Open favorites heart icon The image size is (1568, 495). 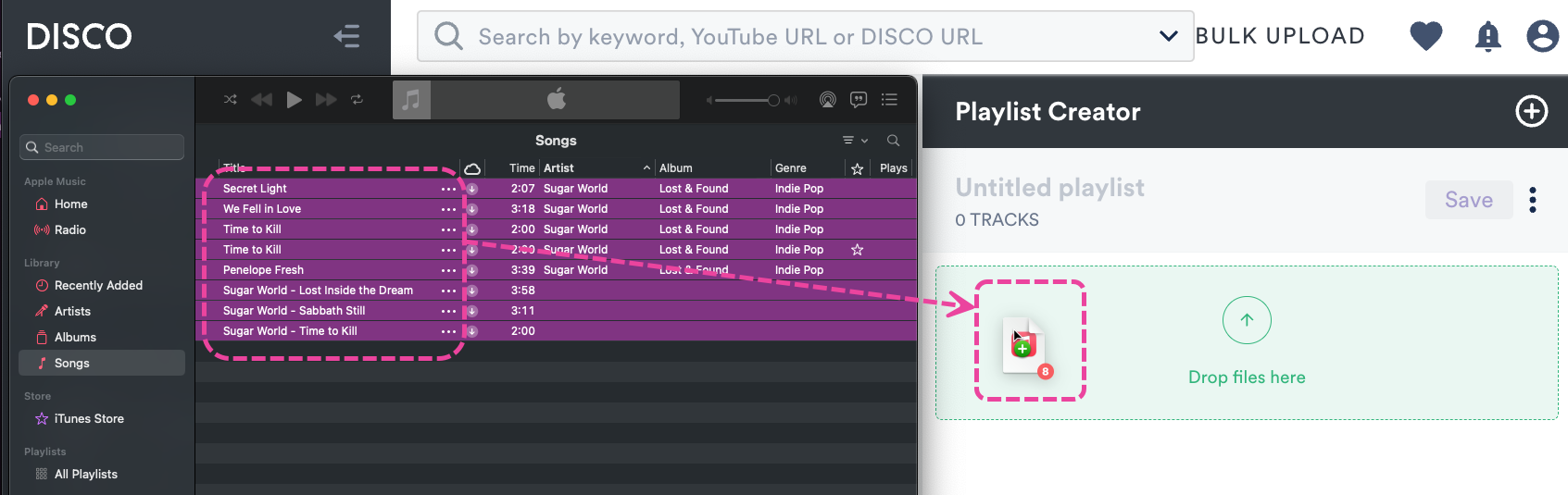pos(1426,36)
